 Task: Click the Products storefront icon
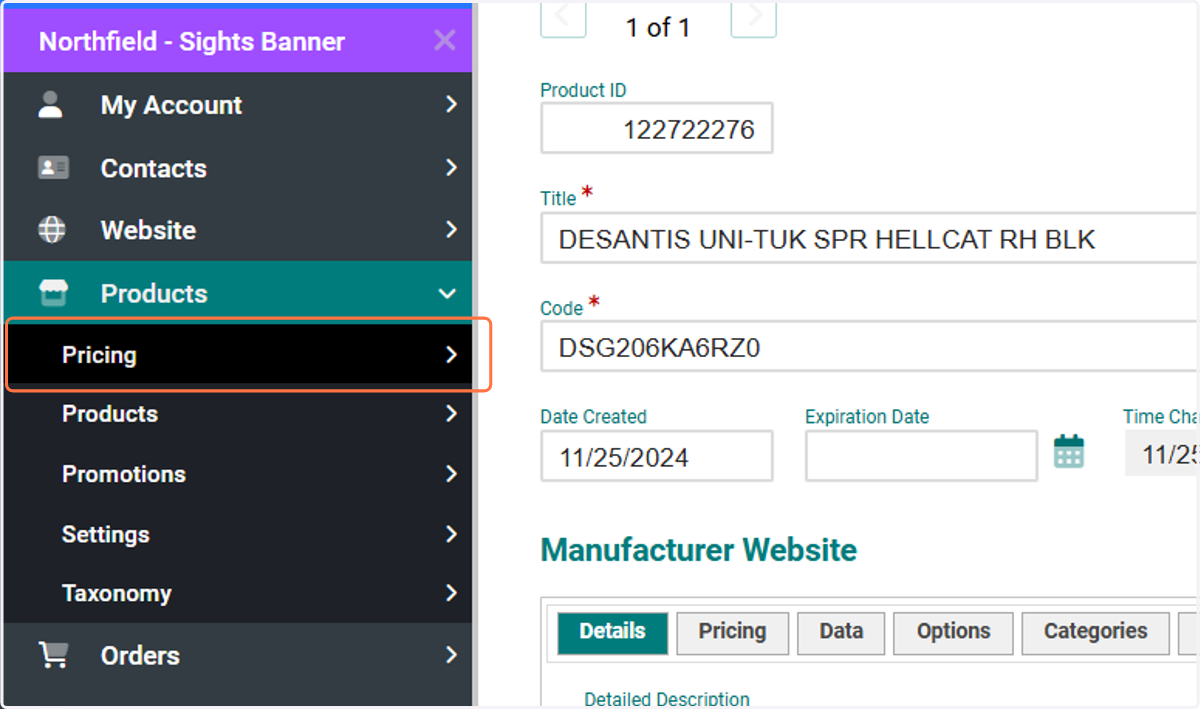[x=52, y=293]
